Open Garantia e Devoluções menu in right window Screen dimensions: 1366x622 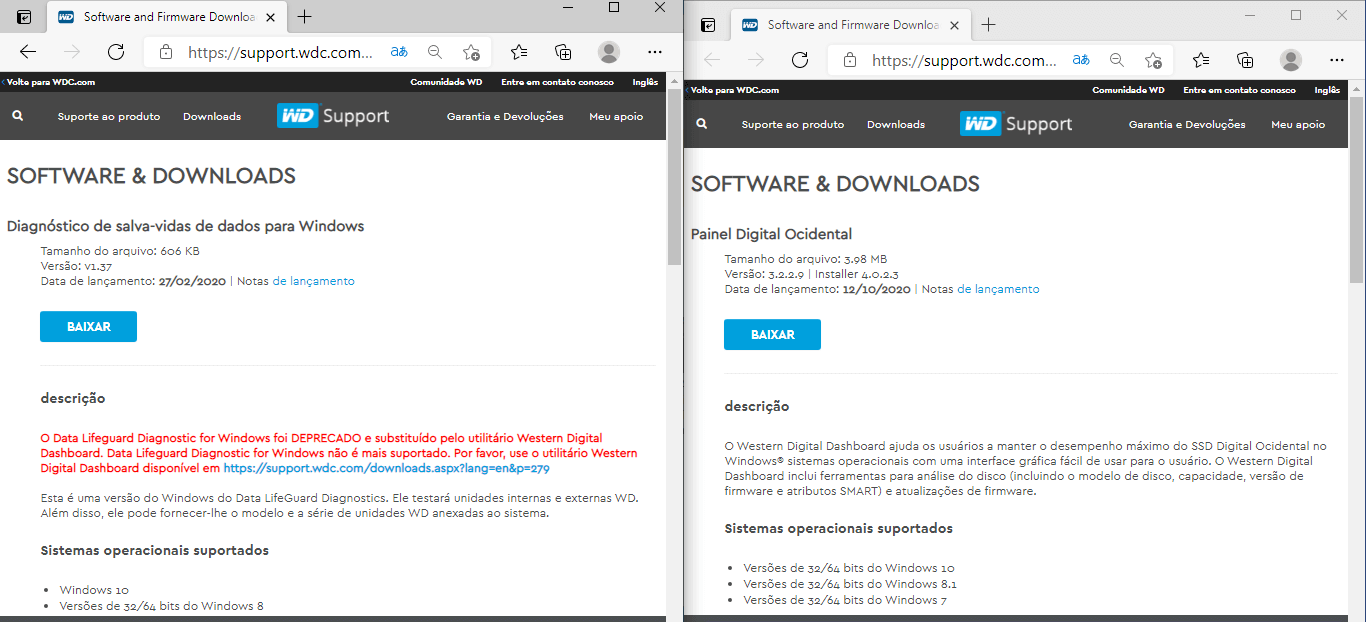[x=1187, y=124]
